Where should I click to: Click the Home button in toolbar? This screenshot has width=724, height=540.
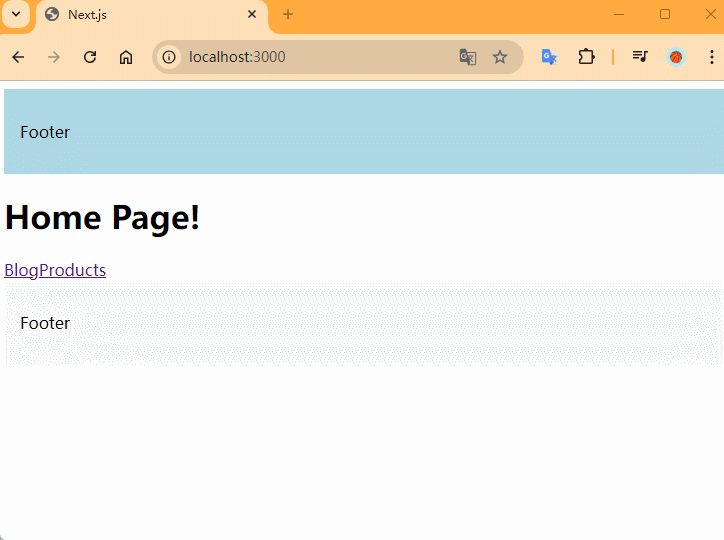tap(126, 57)
